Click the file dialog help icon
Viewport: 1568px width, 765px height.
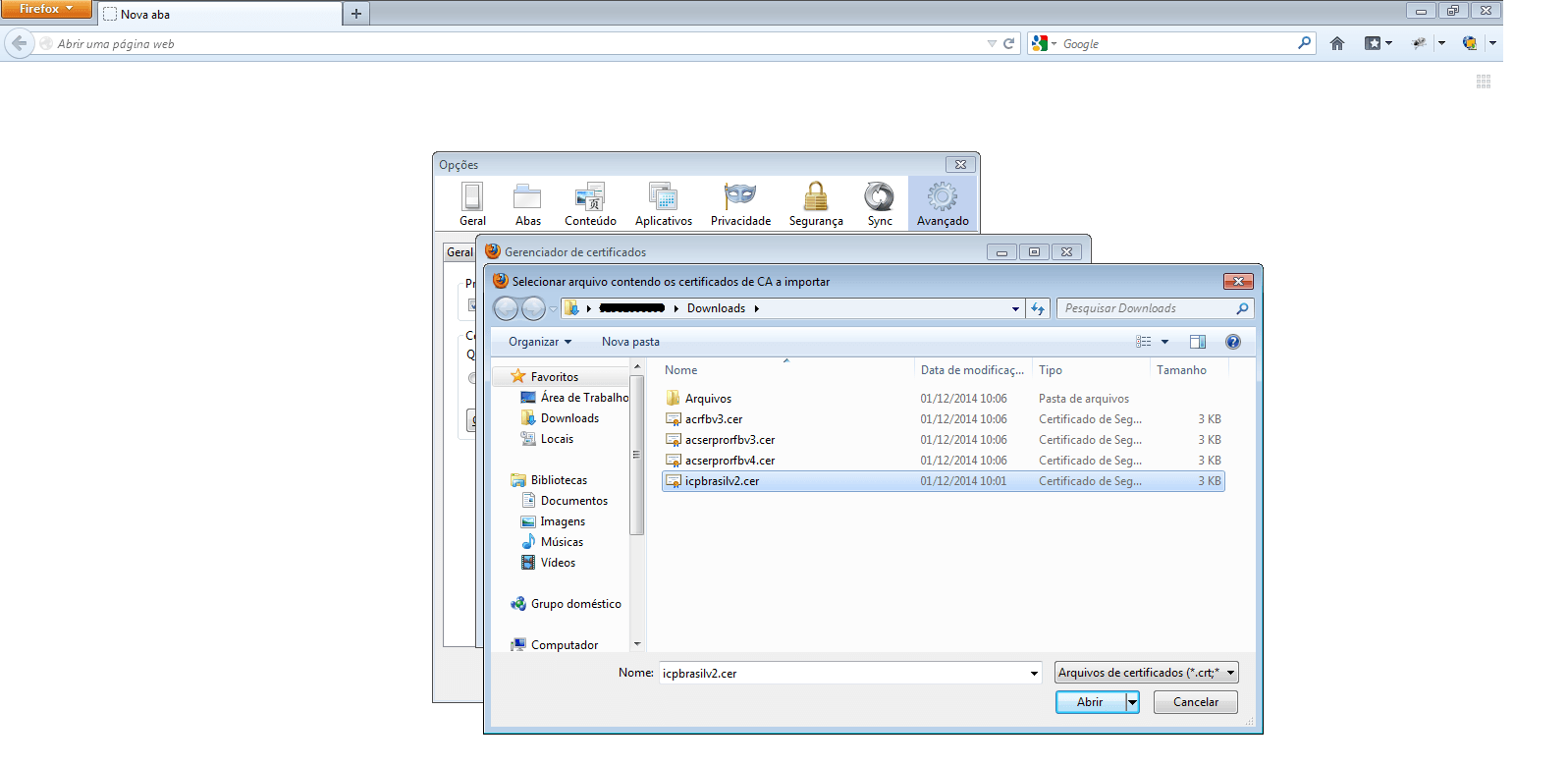[x=1233, y=342]
